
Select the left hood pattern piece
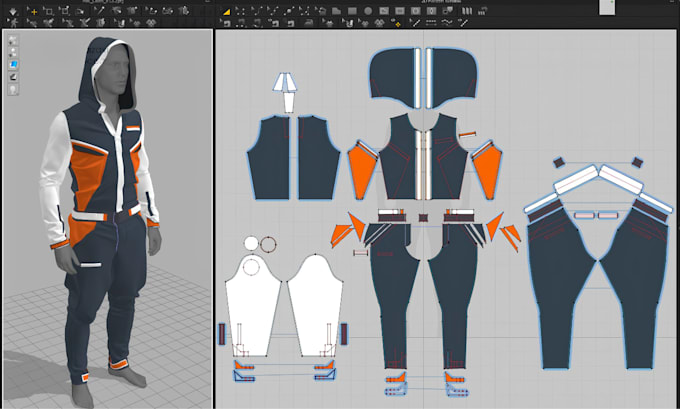[392, 78]
